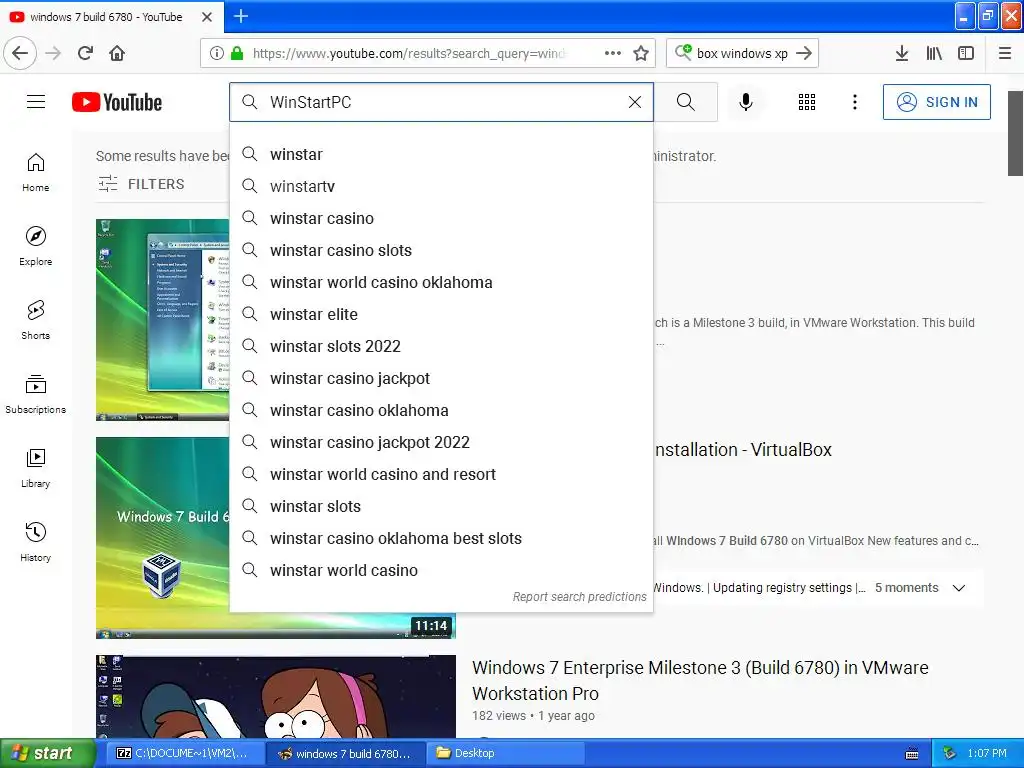Pick "winstar casino oklahoma best slots" suggestion

click(441, 538)
